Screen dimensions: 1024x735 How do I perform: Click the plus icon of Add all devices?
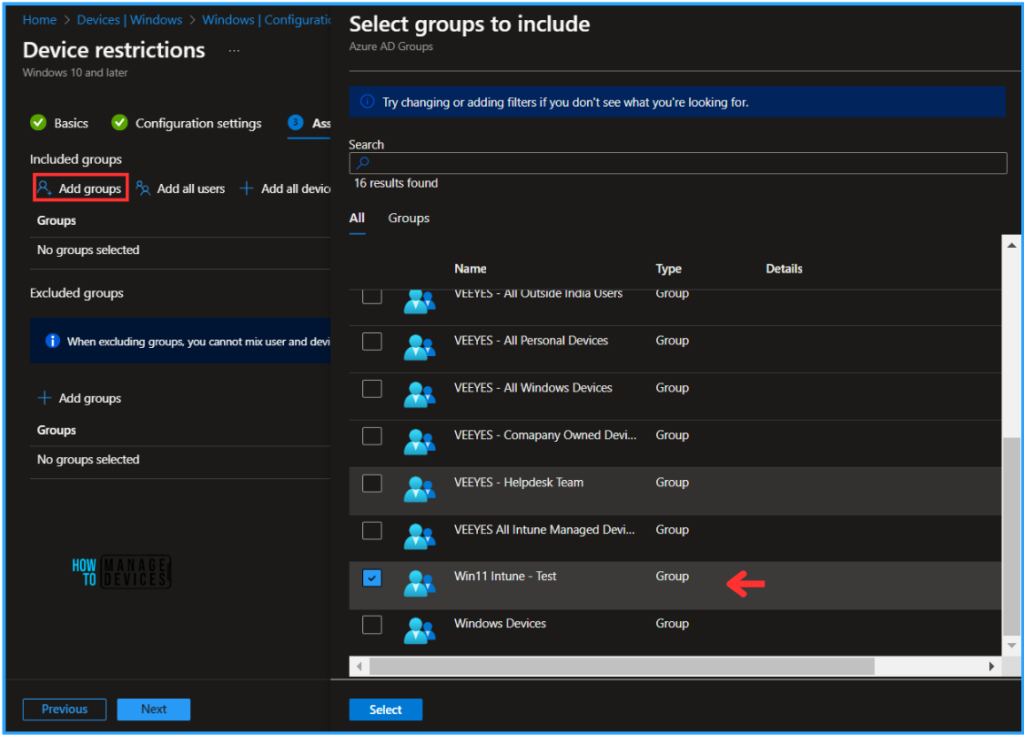[246, 189]
